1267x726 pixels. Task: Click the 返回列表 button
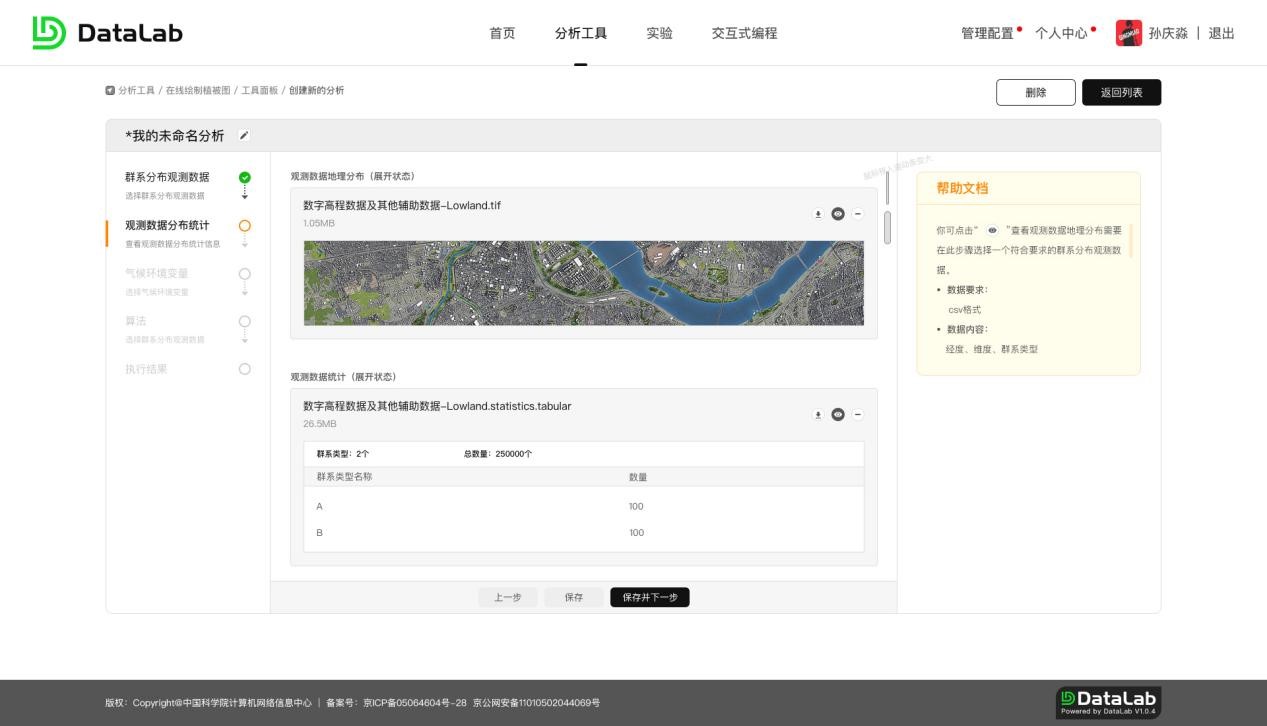pyautogui.click(x=1121, y=93)
